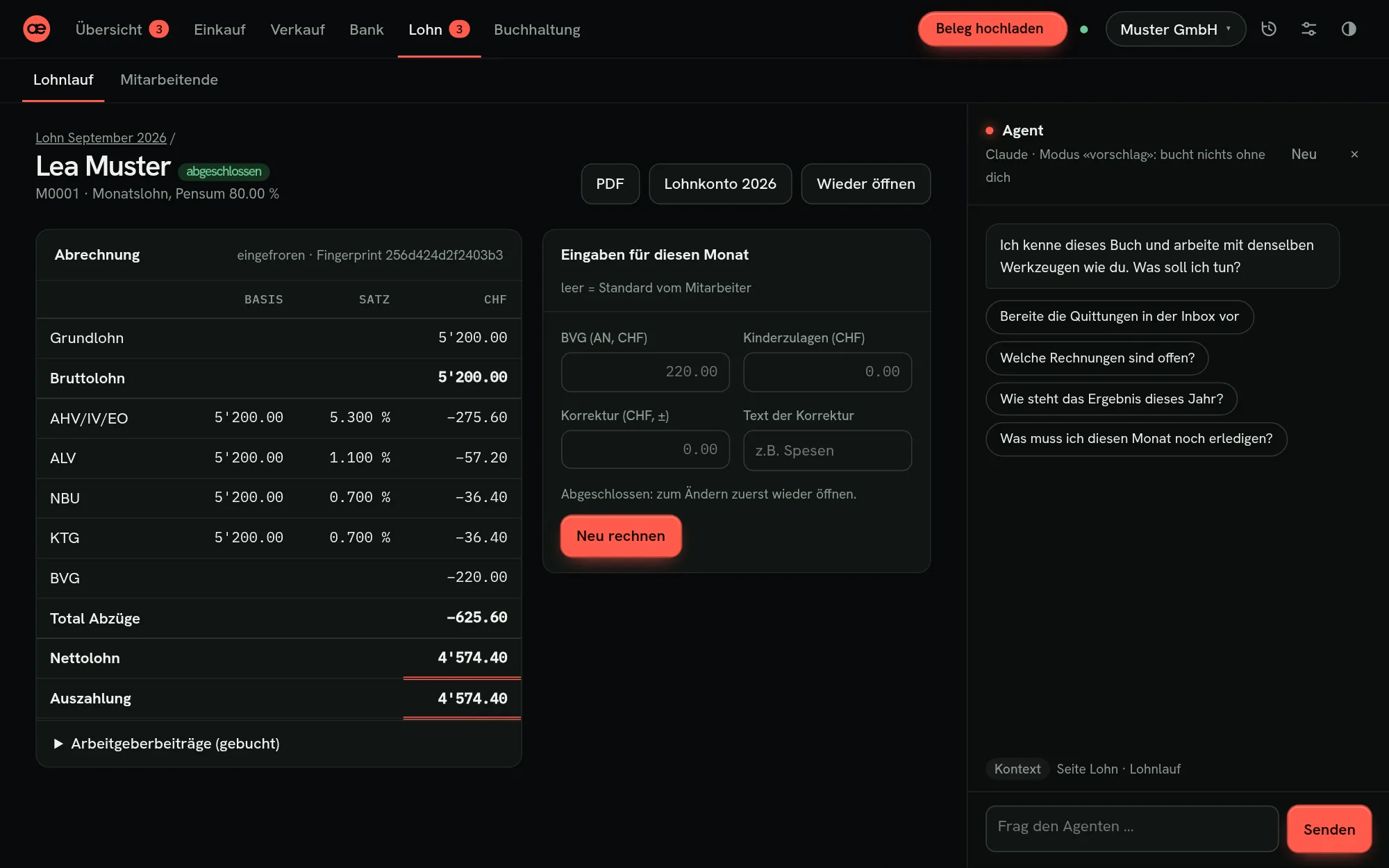Select the Lohn navigation item

coord(439,29)
